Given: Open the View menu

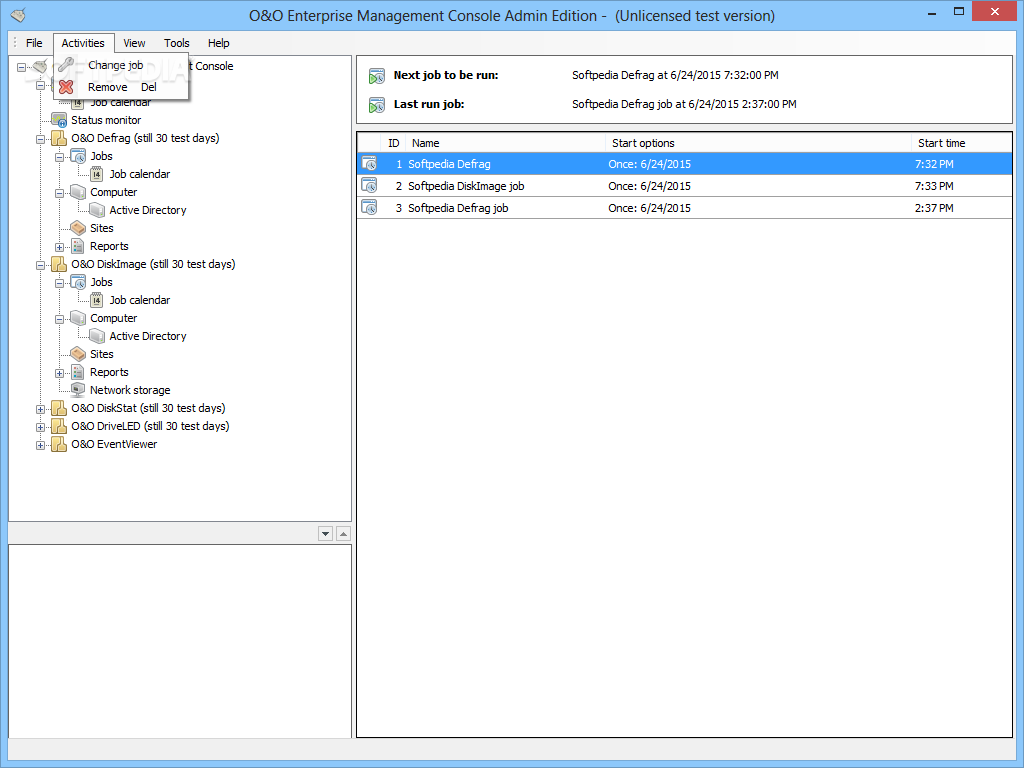Looking at the screenshot, I should coord(134,43).
